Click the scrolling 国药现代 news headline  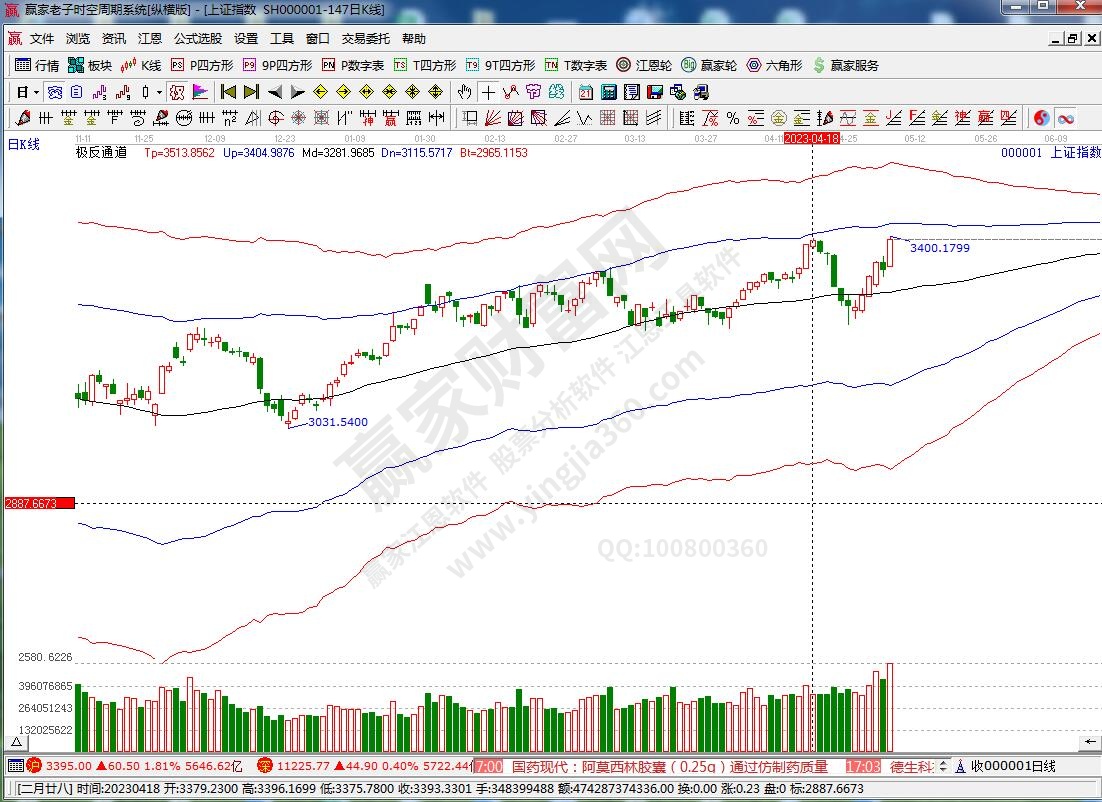(670, 767)
